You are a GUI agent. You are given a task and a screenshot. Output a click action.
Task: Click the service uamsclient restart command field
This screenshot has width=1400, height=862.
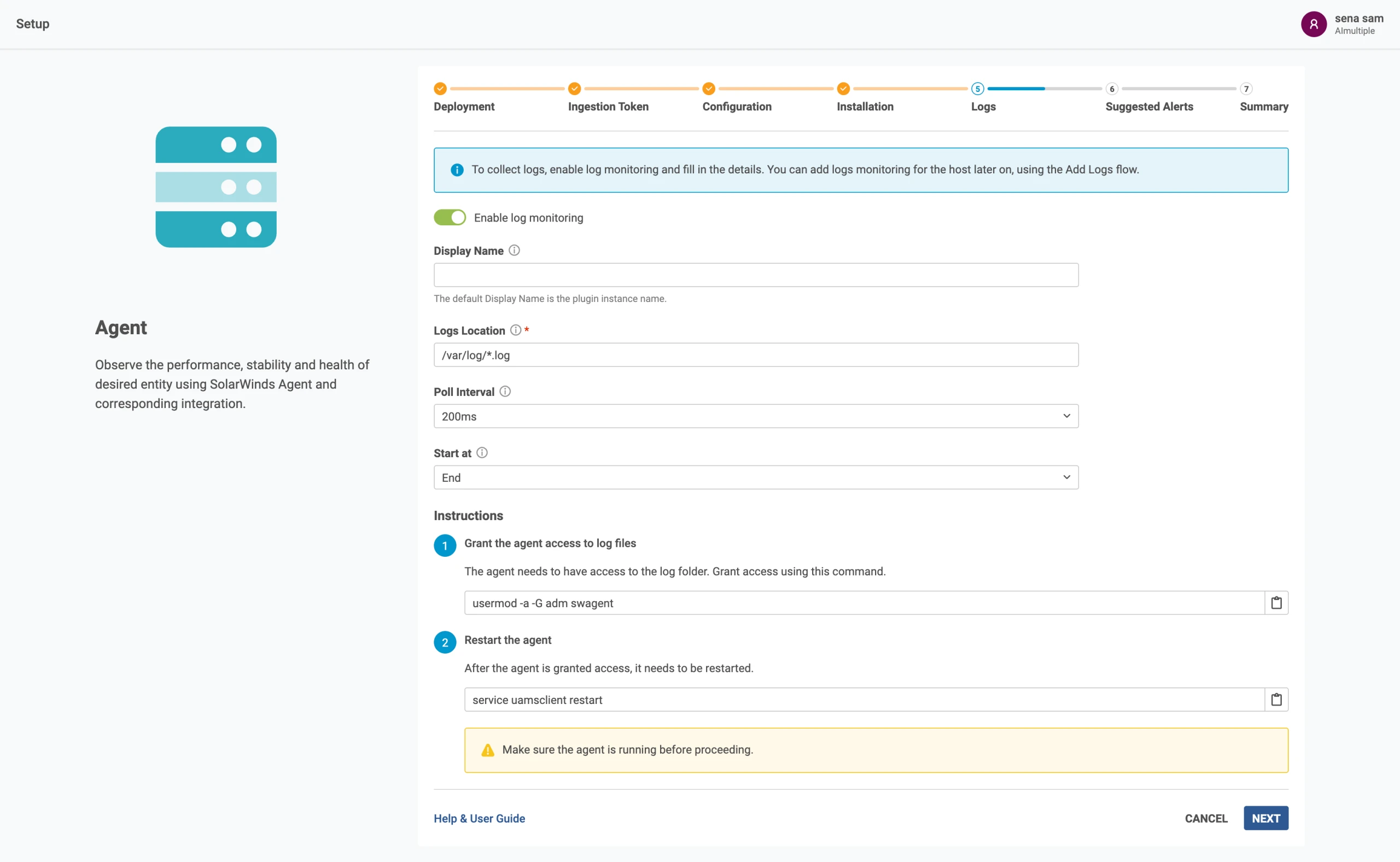864,700
